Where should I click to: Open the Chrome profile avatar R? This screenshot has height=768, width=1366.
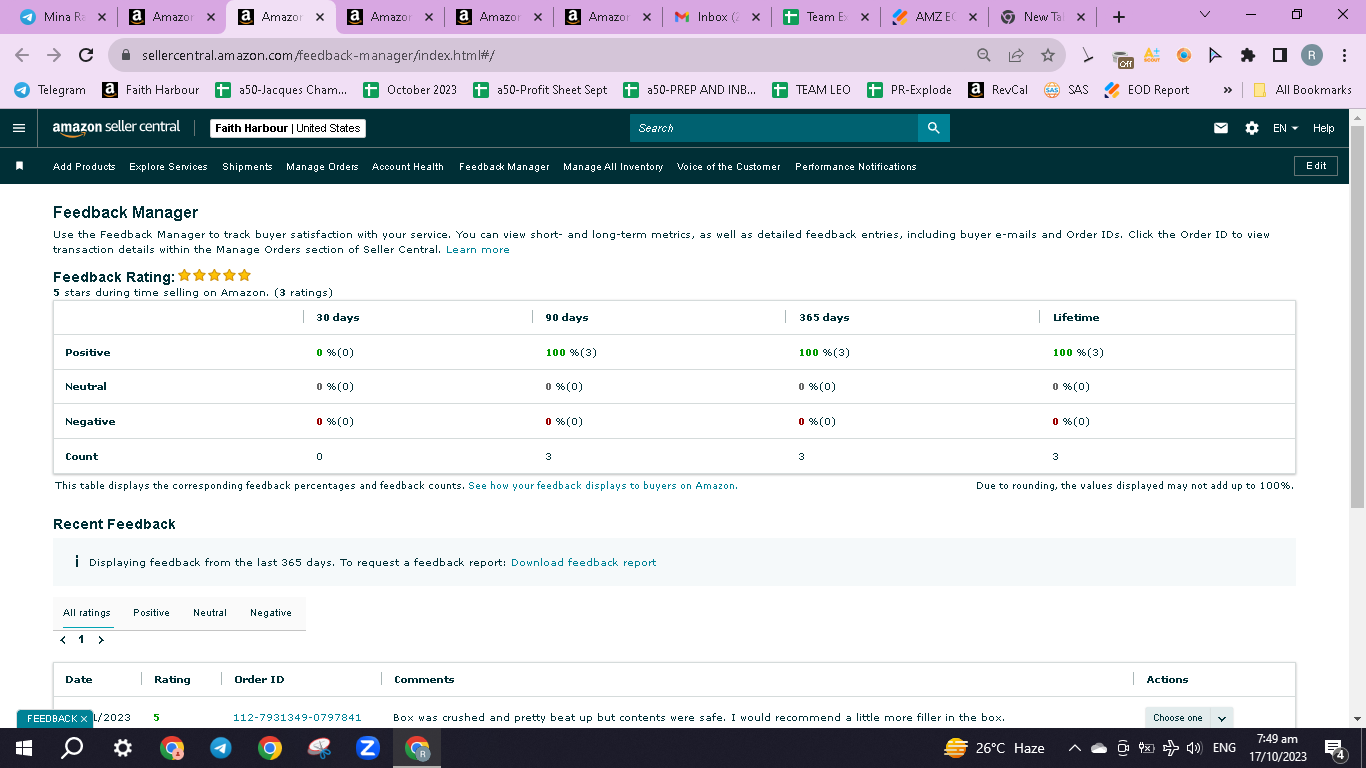tap(1312, 55)
